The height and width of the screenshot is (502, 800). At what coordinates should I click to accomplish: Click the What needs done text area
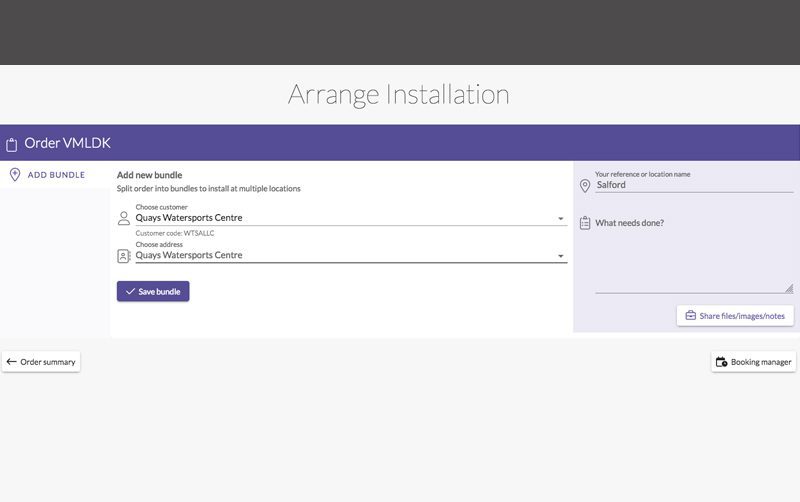694,255
